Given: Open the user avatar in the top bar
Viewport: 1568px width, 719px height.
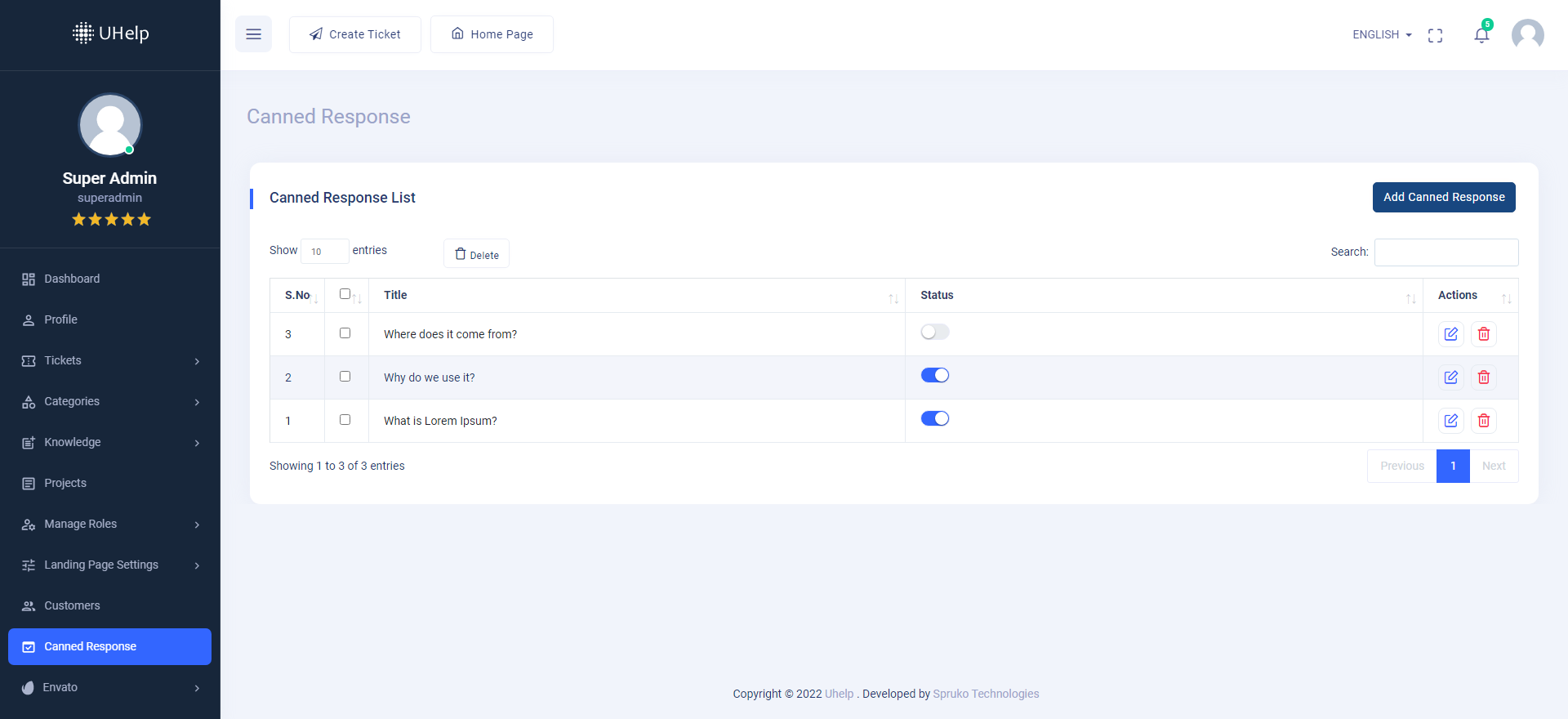Looking at the screenshot, I should 1527,35.
